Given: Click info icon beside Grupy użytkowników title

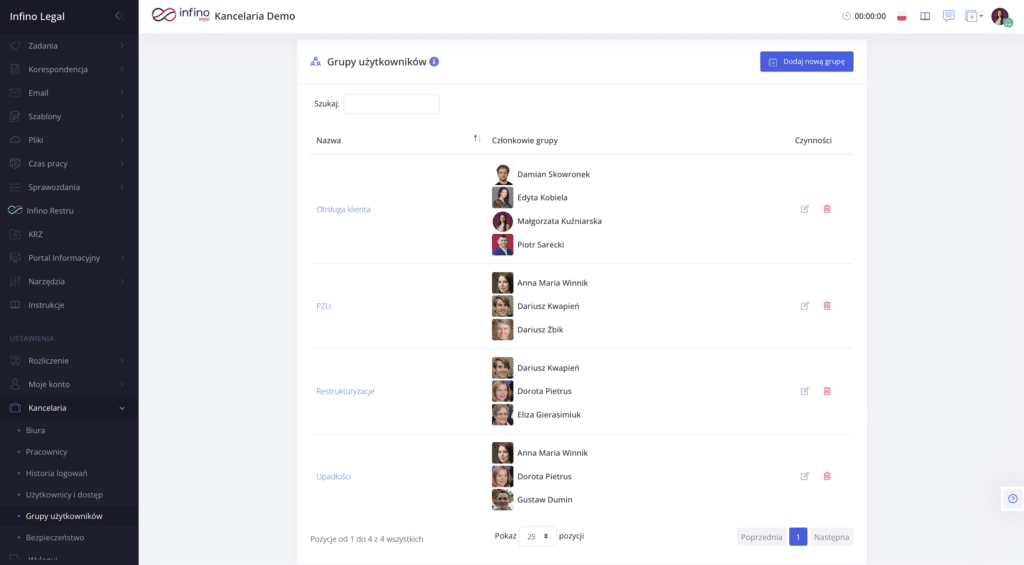Looking at the screenshot, I should 435,62.
